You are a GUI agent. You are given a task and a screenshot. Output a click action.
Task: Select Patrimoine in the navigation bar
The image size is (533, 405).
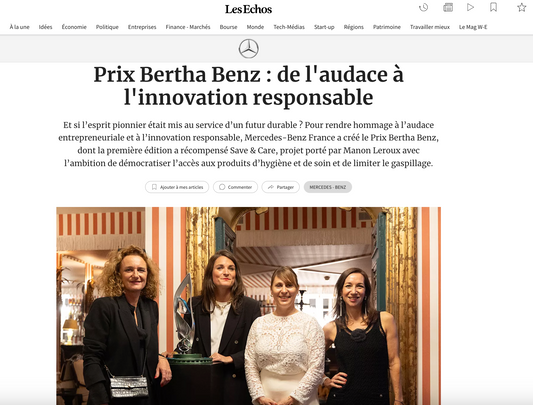[387, 27]
